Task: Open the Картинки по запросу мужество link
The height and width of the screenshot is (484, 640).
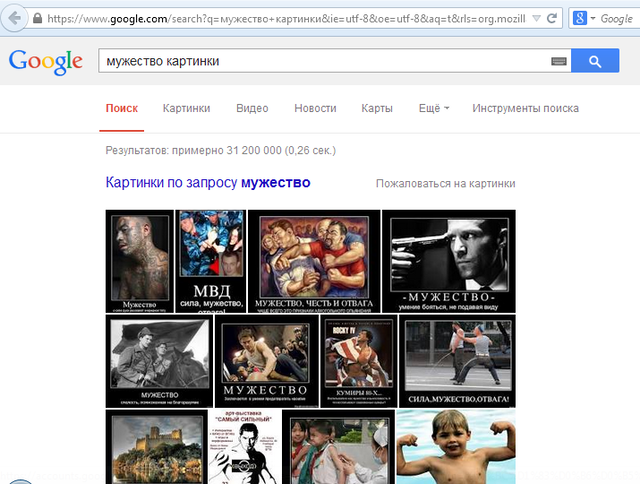Action: 208,182
